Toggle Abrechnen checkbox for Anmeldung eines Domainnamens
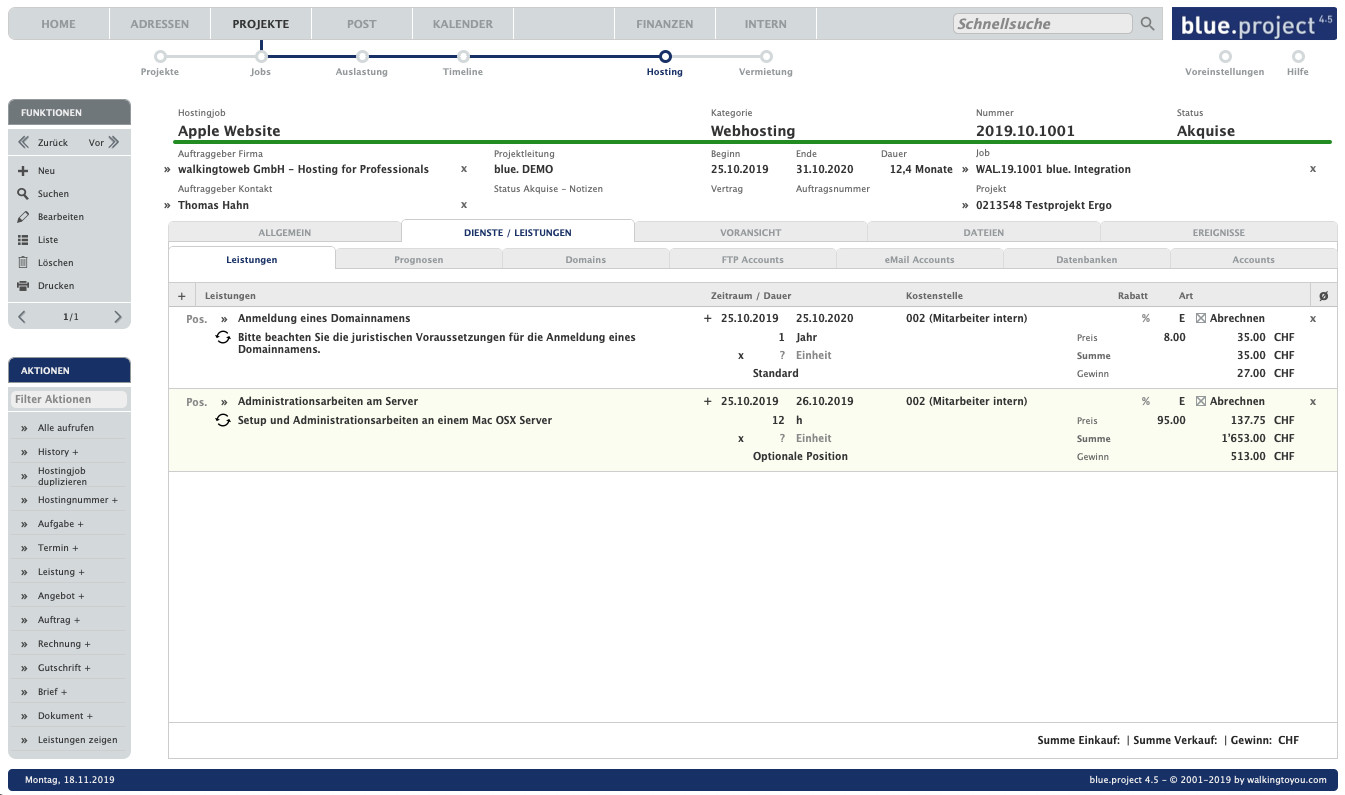 (1201, 319)
